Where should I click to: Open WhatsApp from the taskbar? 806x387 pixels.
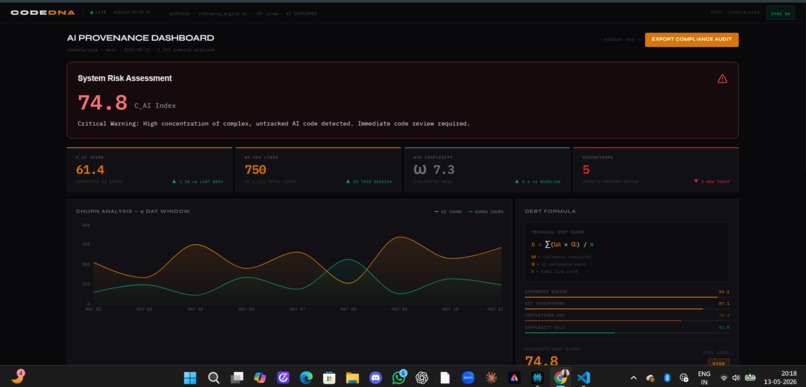pos(399,378)
